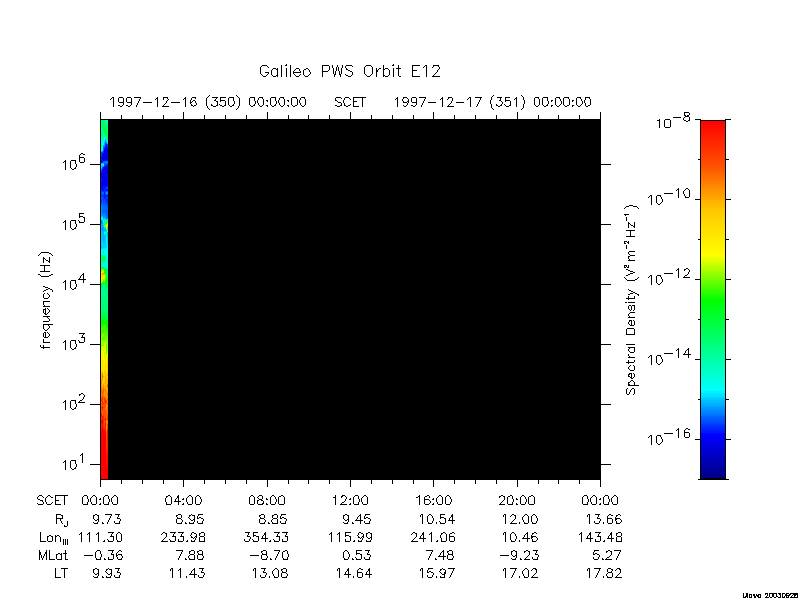Click the "08:00" time tick label

pos(267,501)
